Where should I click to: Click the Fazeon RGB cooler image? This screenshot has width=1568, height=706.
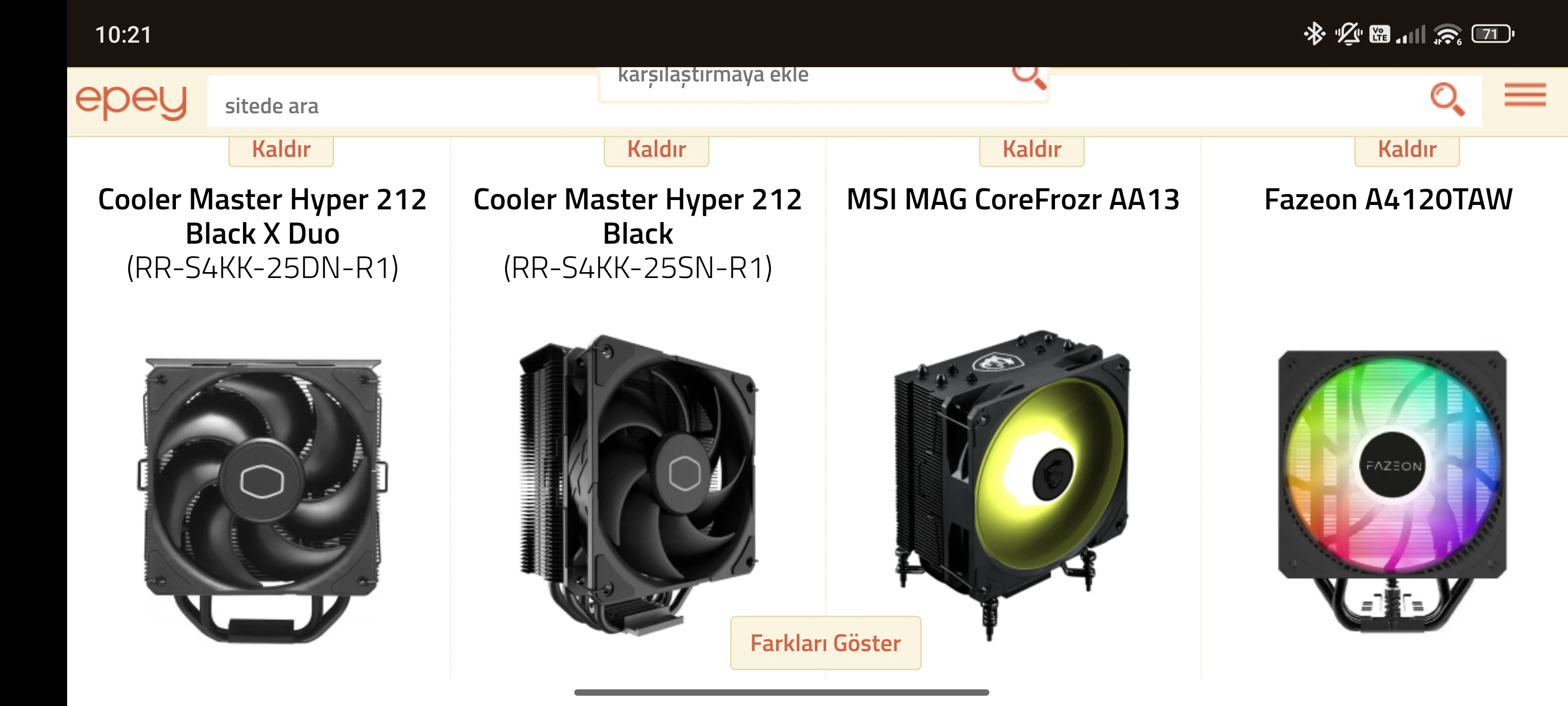click(x=1392, y=491)
